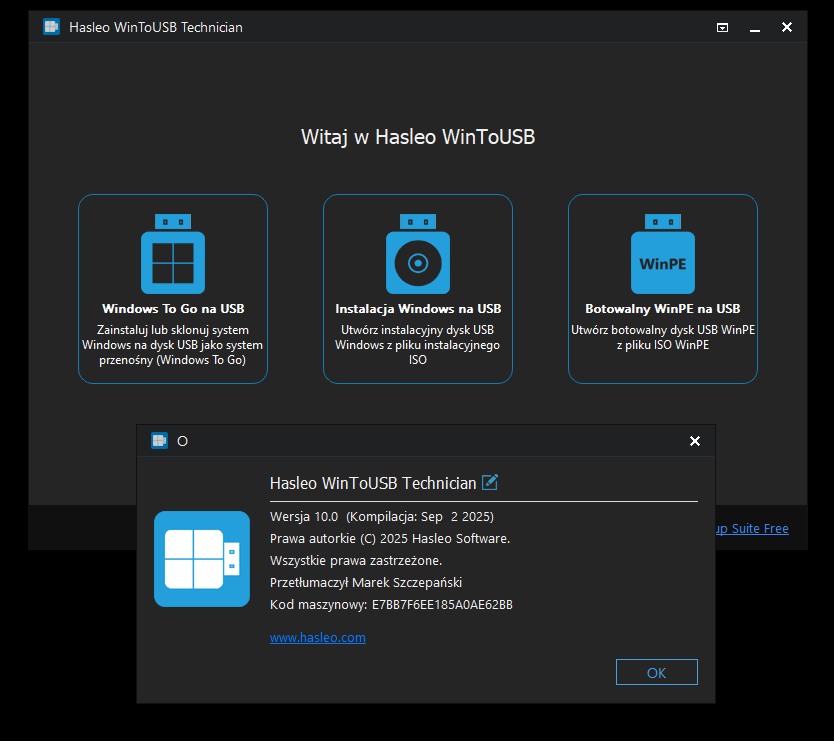This screenshot has width=834, height=741.
Task: Click the Witaj w Hasleo WinToUSB heading
Action: [418, 137]
